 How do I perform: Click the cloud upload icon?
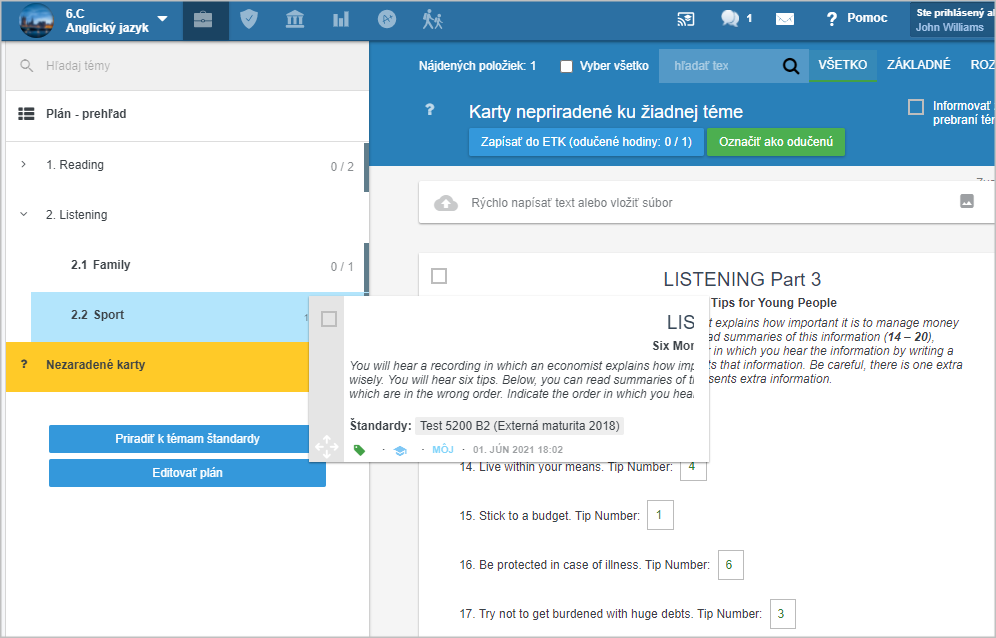click(x=446, y=203)
